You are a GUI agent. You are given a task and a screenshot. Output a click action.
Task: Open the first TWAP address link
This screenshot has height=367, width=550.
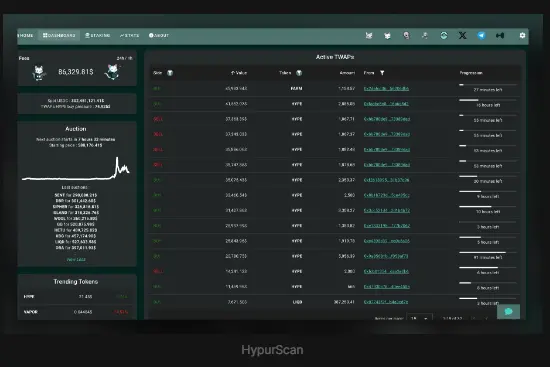386,88
